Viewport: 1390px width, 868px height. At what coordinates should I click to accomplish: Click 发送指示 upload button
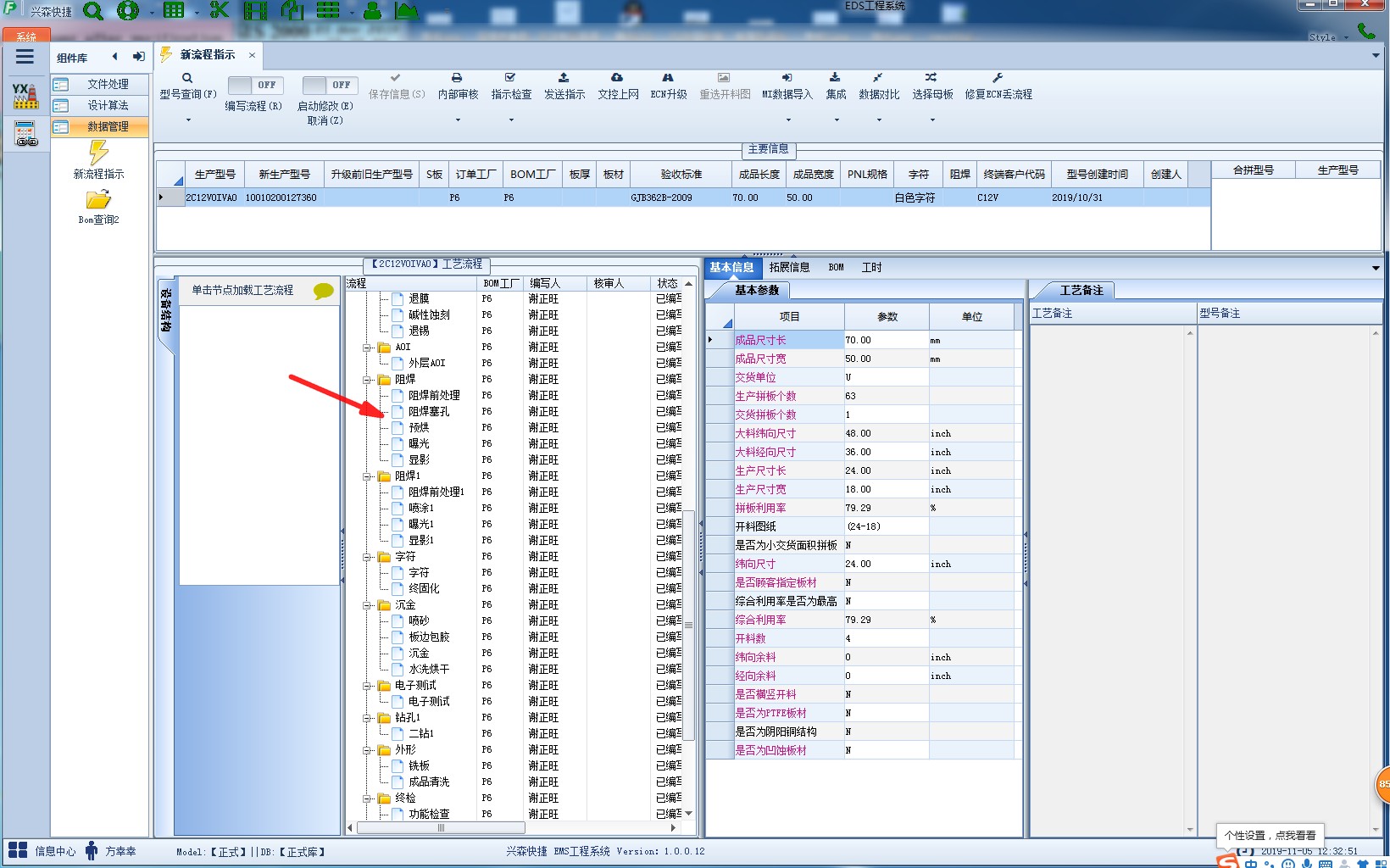click(x=564, y=86)
